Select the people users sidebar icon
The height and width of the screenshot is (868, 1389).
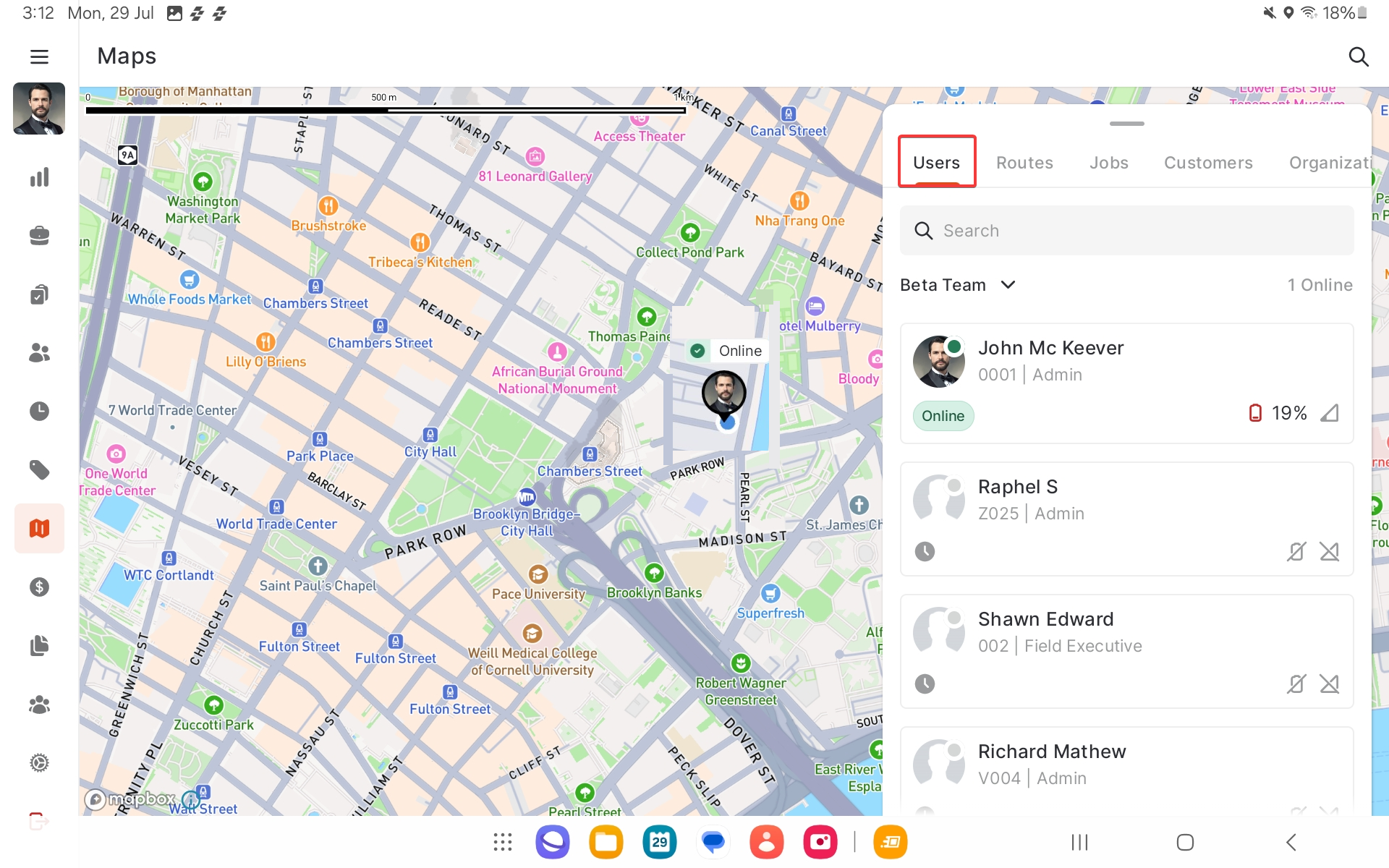point(39,352)
